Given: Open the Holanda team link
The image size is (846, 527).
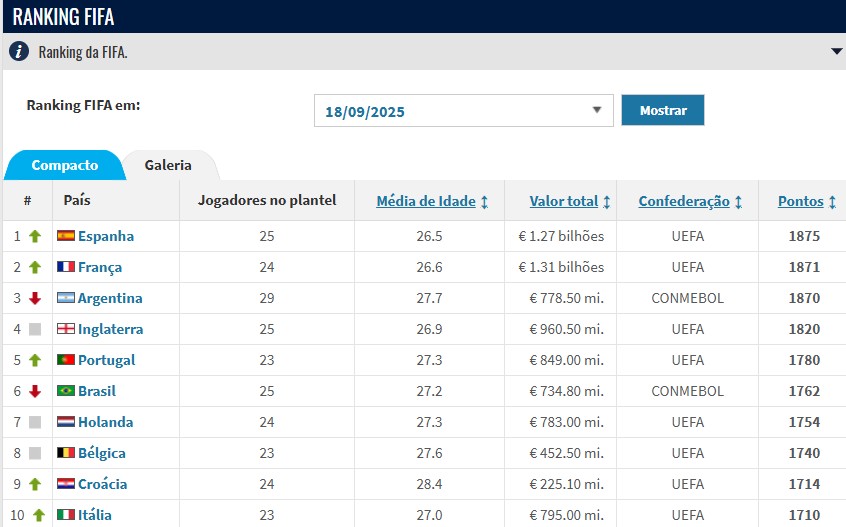Looking at the screenshot, I should tap(106, 422).
